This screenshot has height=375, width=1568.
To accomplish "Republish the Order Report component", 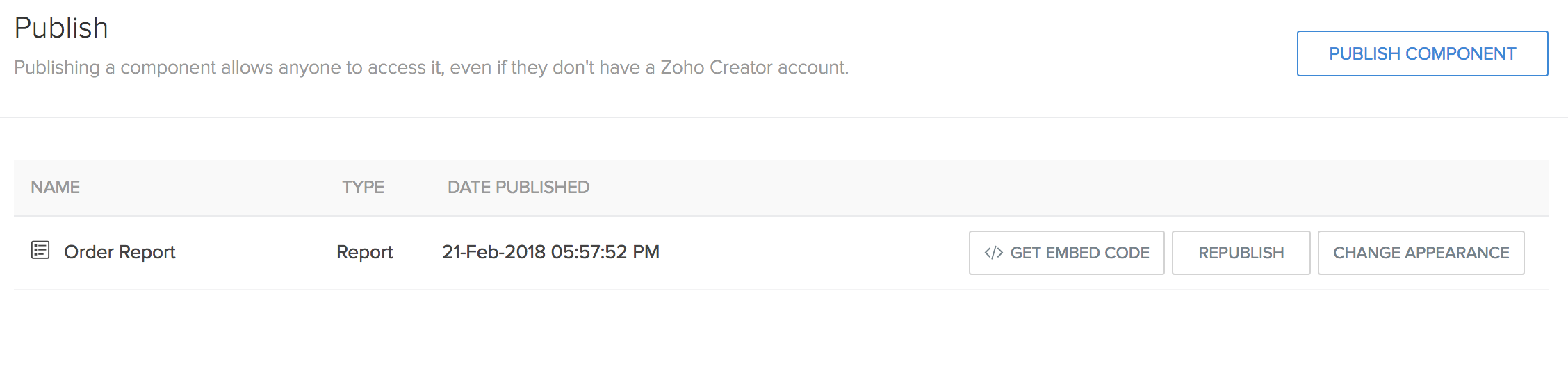I will click(x=1241, y=253).
